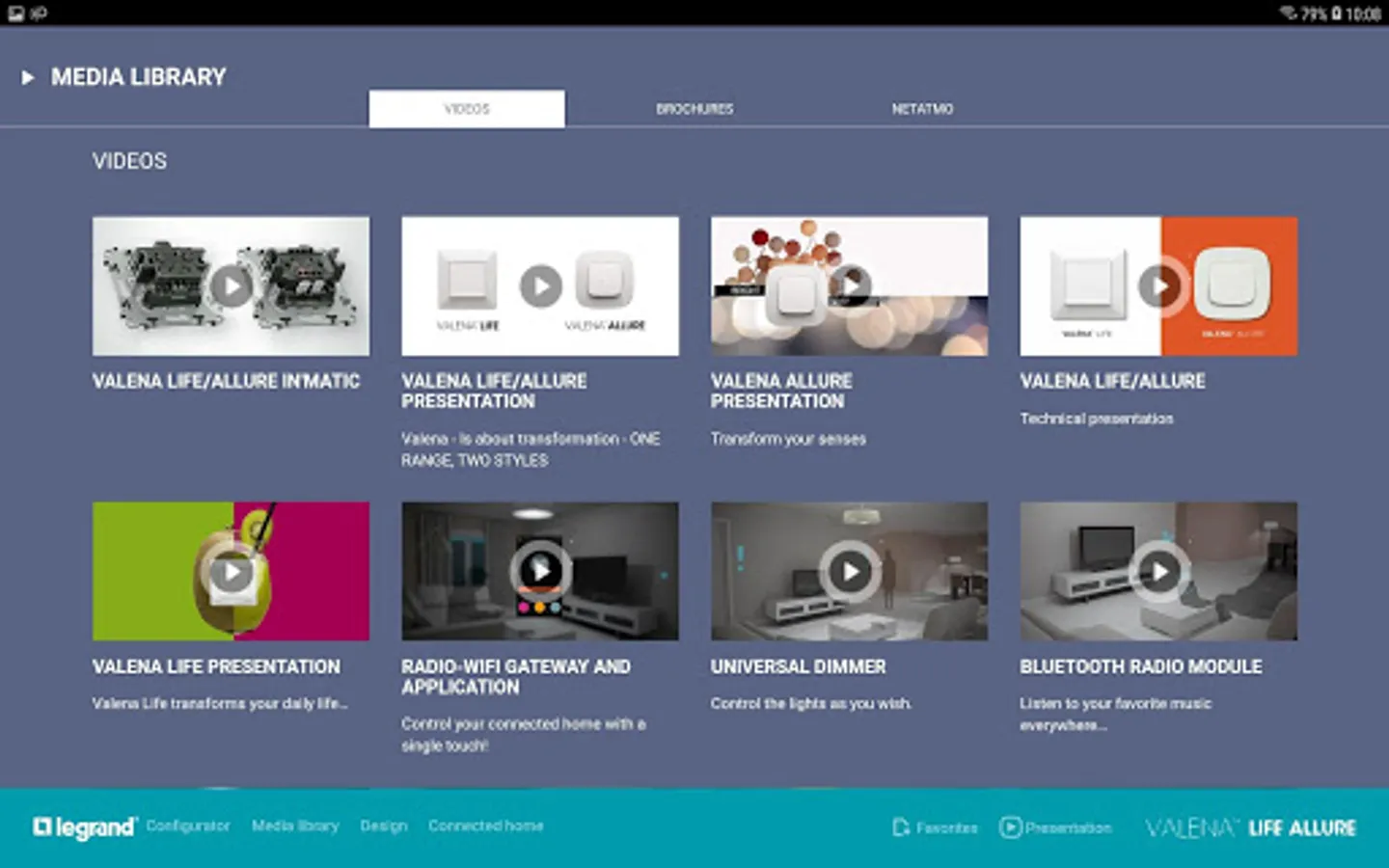Screen dimensions: 1389x868
Task: Click the 'Technical presentation' description text
Action: tap(1097, 419)
